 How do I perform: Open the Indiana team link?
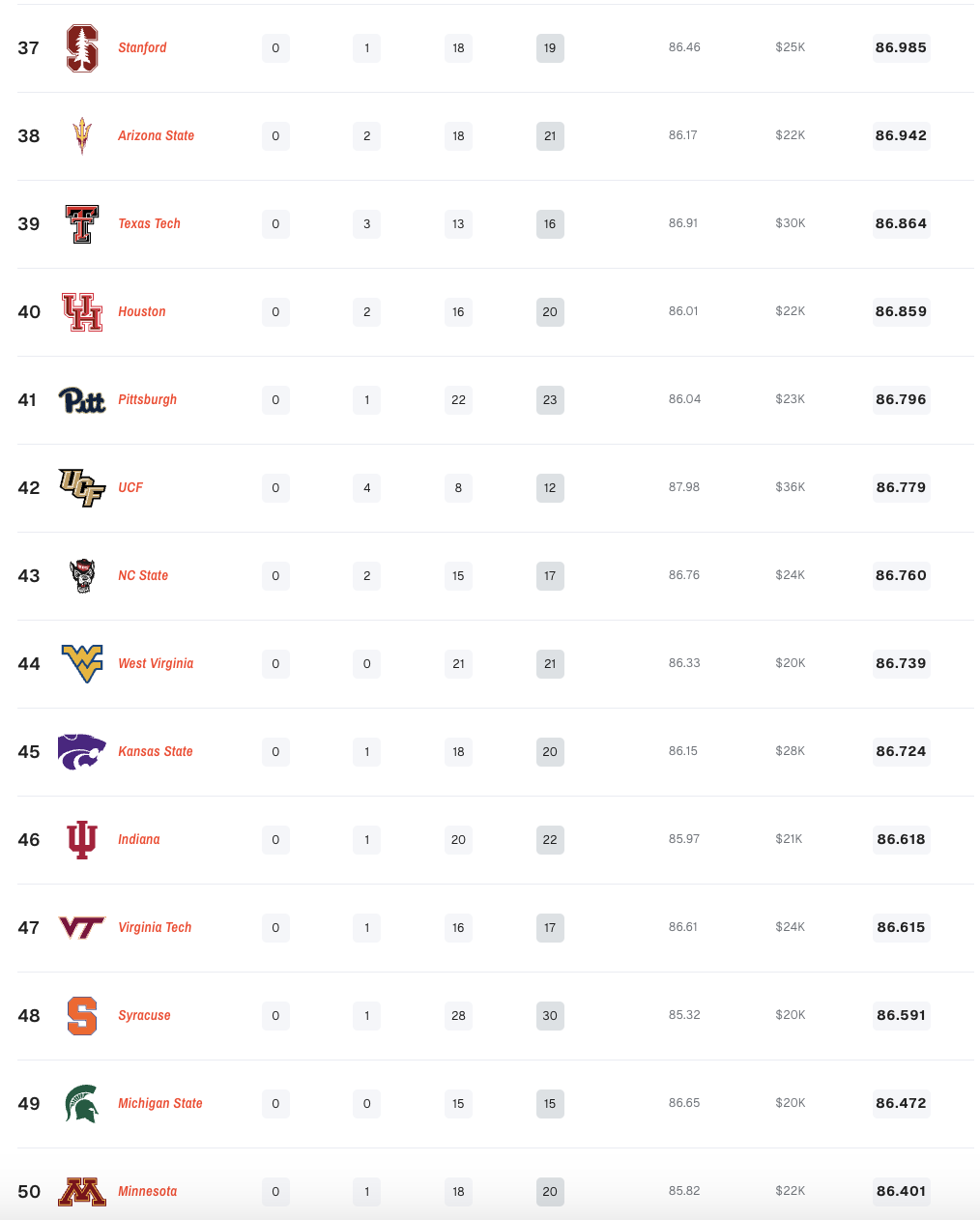tap(139, 840)
